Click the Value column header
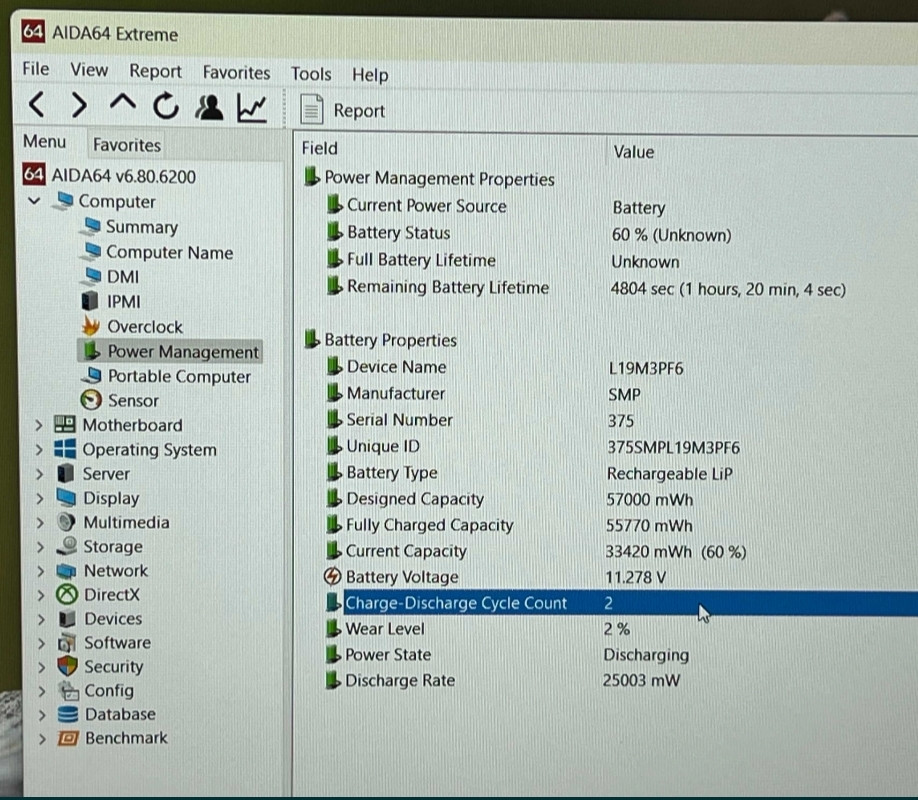The width and height of the screenshot is (918, 800). 633,152
